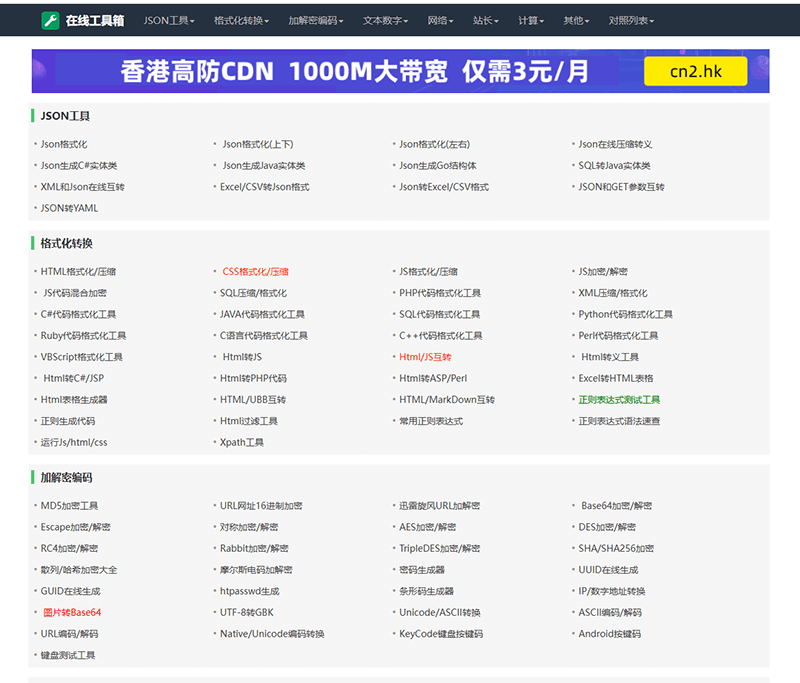Open the red Html/JS互转 link
800x683 pixels.
(425, 357)
